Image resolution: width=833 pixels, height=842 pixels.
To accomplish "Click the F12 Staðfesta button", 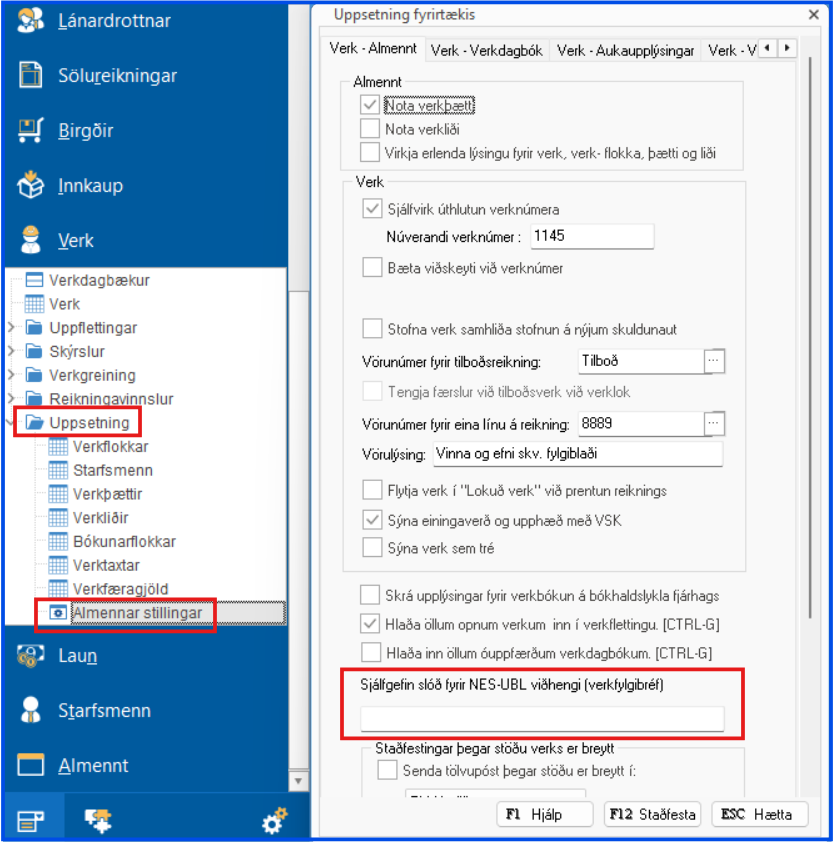I will pyautogui.click(x=652, y=814).
